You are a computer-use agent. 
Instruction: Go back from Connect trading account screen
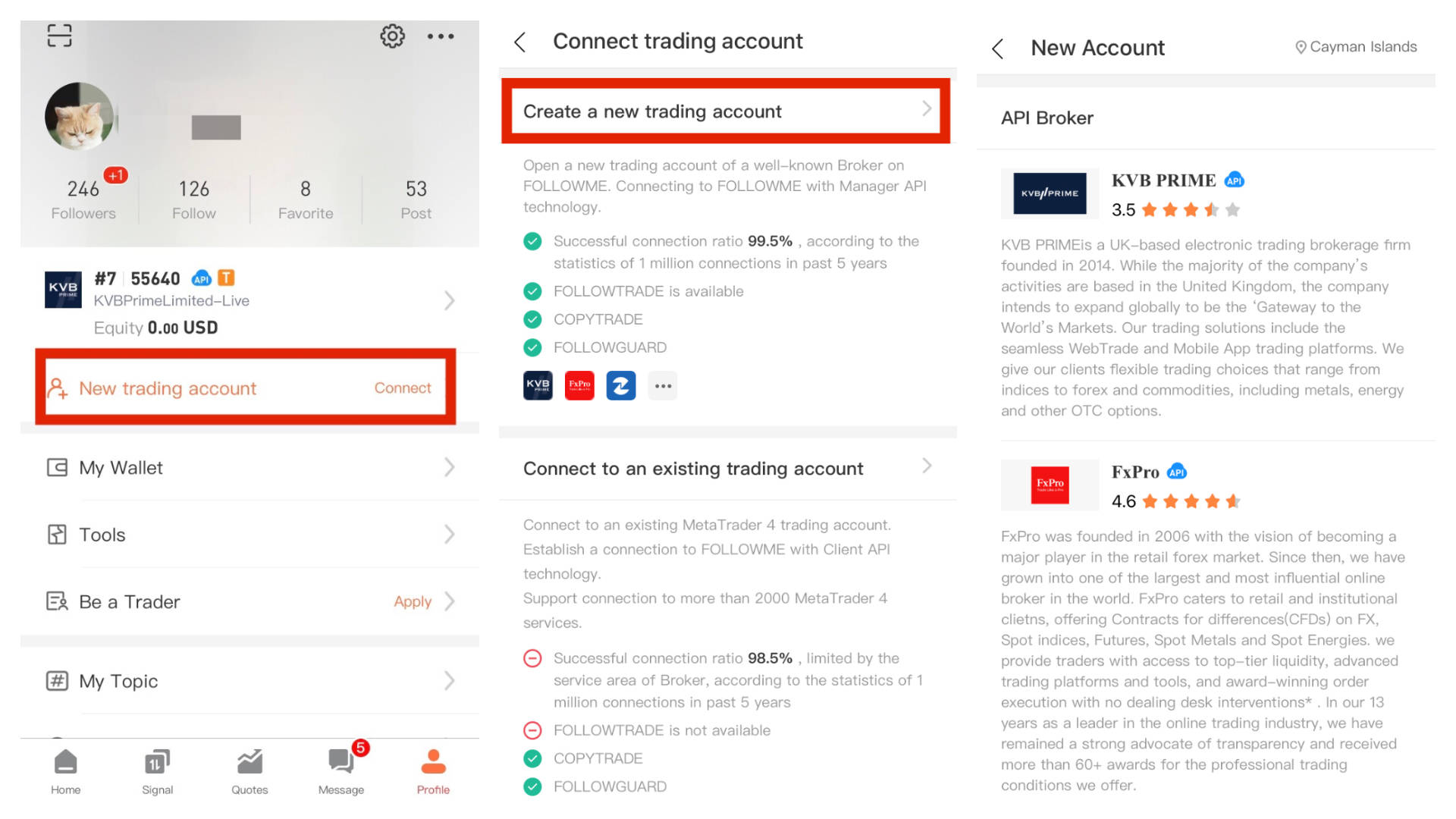coord(520,42)
